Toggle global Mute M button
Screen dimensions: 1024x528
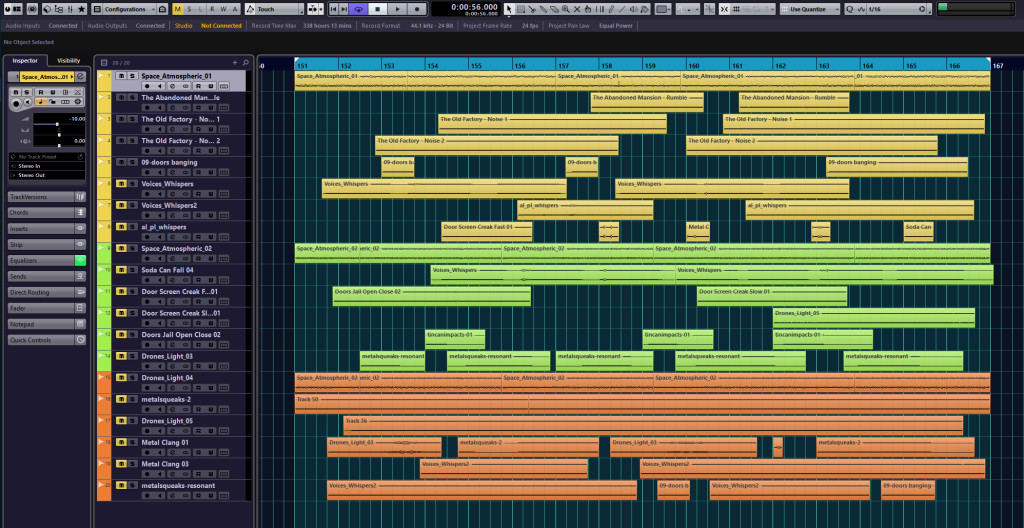pyautogui.click(x=178, y=9)
